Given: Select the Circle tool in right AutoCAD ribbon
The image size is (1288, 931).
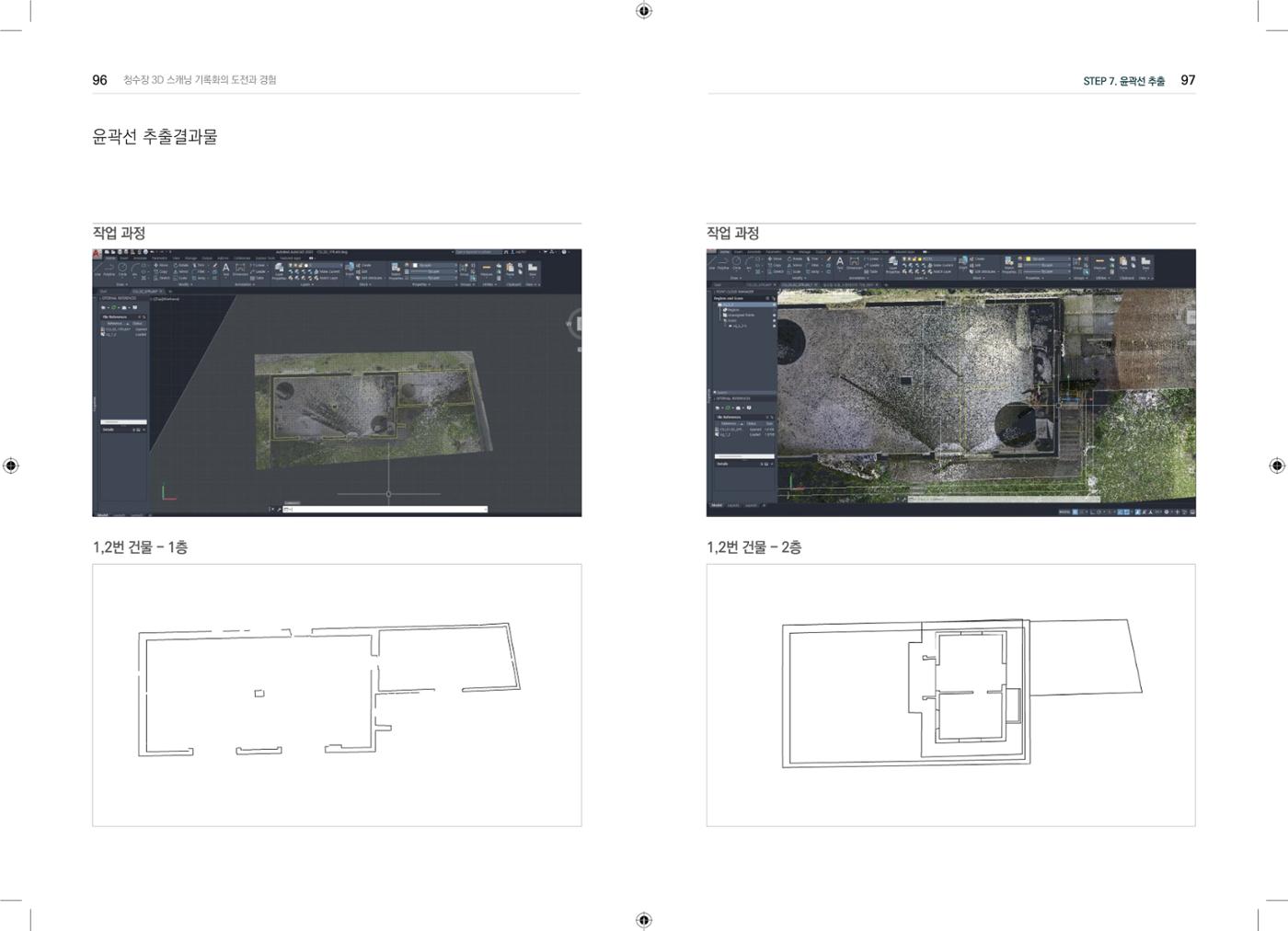Looking at the screenshot, I should (x=736, y=262).
